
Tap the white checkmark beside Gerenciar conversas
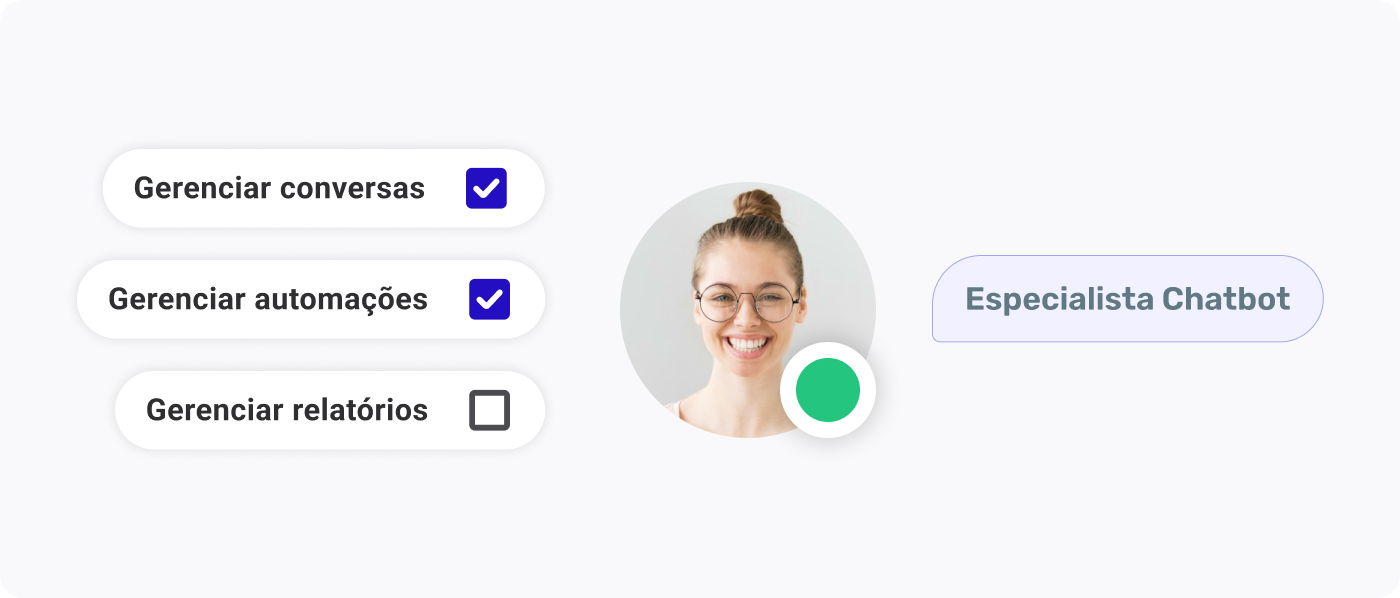pos(486,188)
